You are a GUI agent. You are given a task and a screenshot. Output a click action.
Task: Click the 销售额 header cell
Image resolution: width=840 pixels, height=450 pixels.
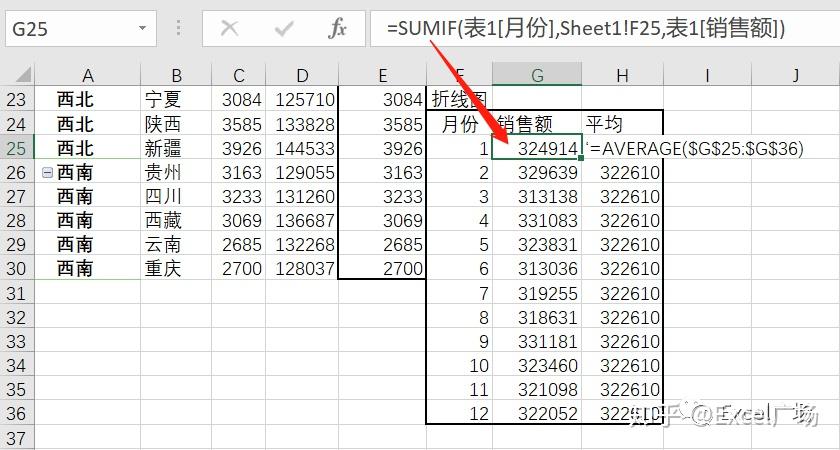[537, 124]
